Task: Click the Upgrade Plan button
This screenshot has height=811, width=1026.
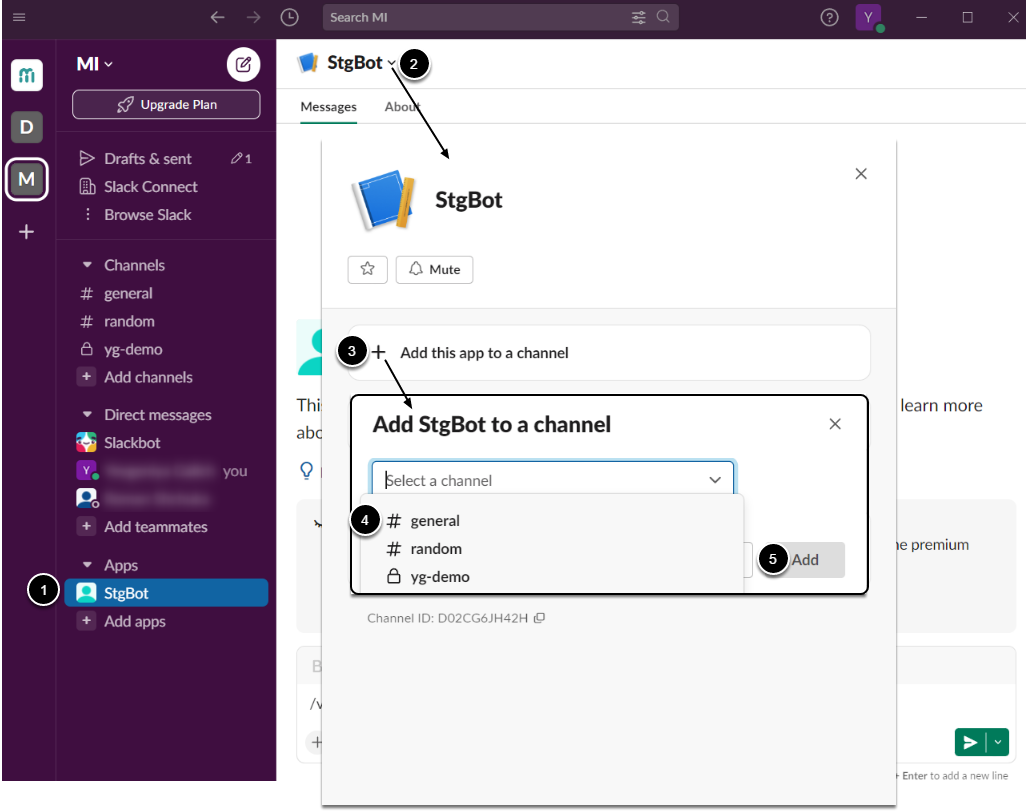Action: point(166,105)
